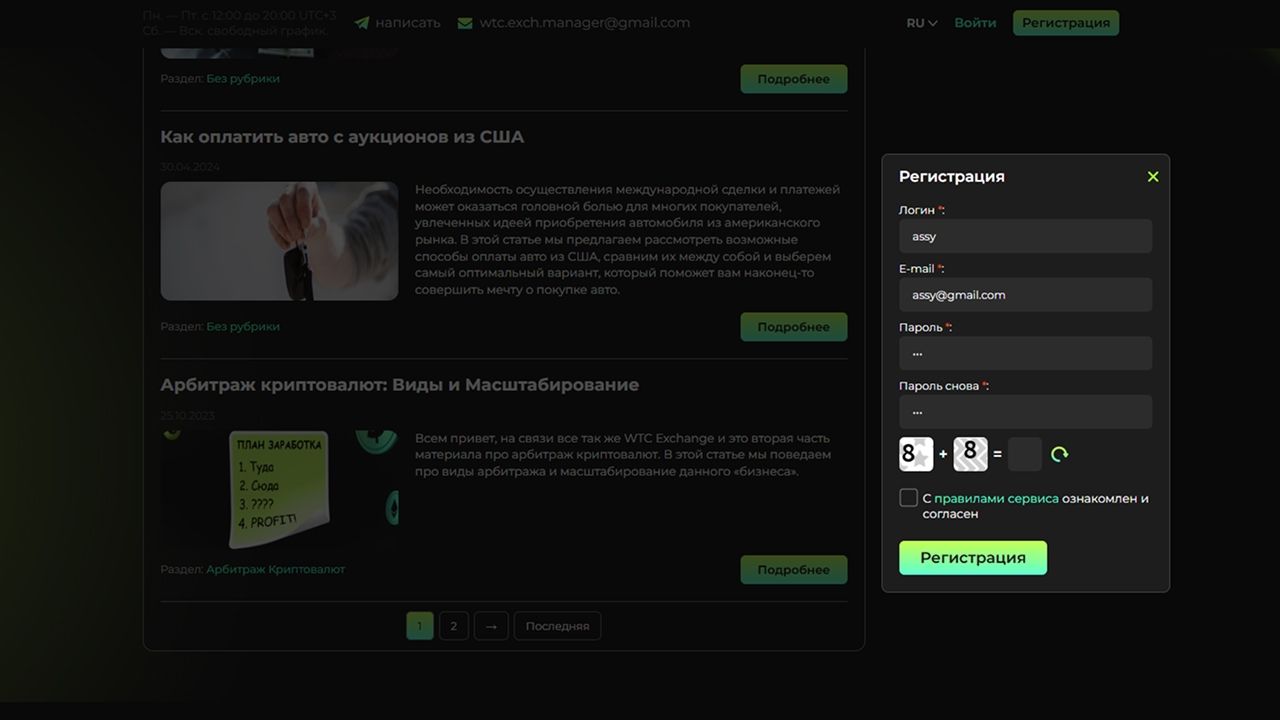
Task: Click Войти in the header
Action: coord(975,23)
